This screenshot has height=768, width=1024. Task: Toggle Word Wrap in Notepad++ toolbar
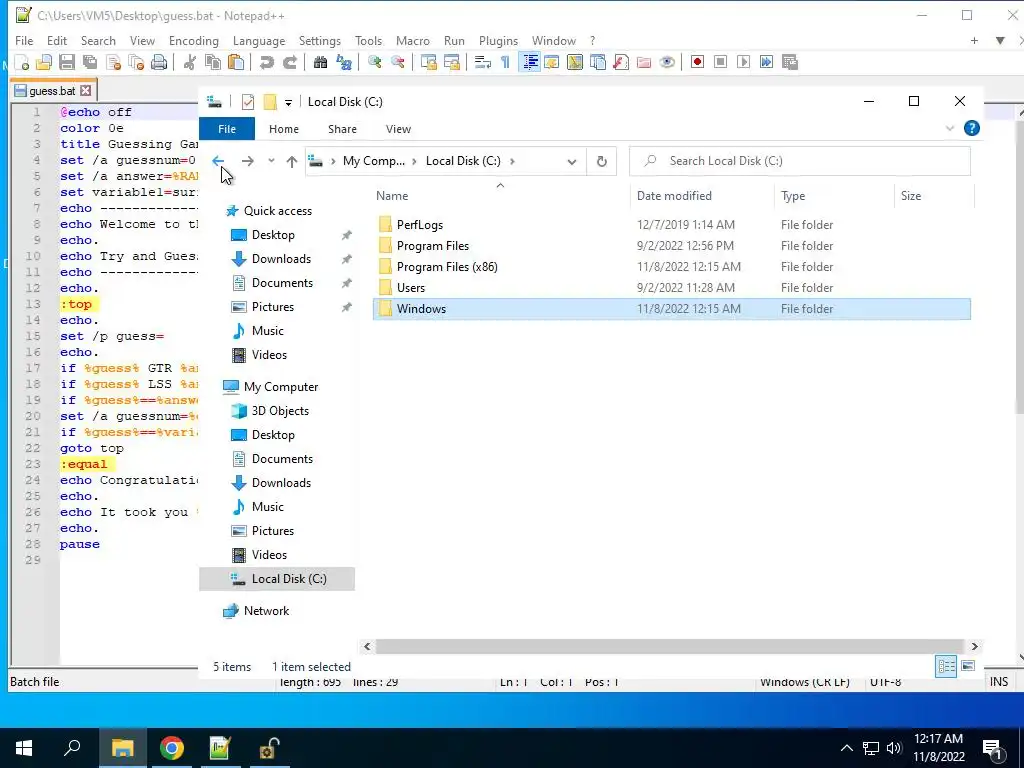point(483,62)
